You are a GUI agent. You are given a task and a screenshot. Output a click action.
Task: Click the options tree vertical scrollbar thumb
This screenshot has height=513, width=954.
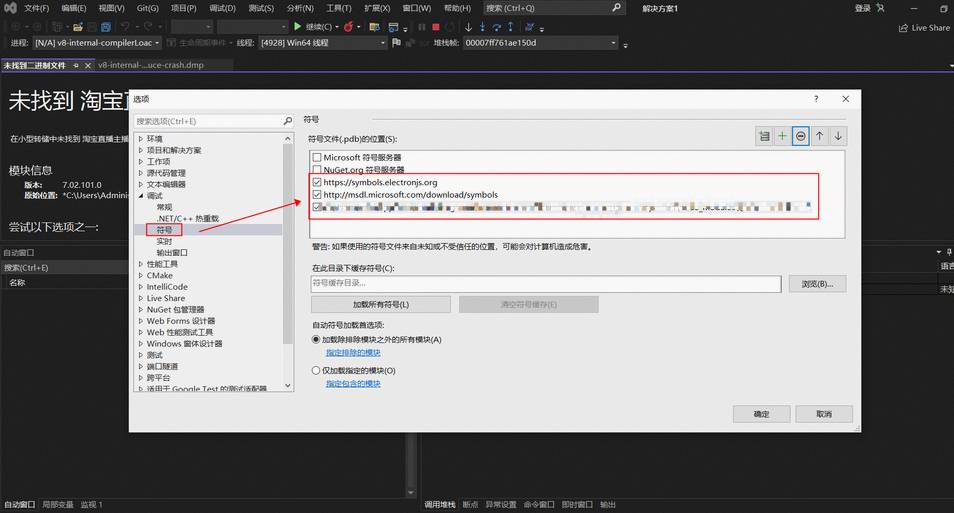point(288,244)
